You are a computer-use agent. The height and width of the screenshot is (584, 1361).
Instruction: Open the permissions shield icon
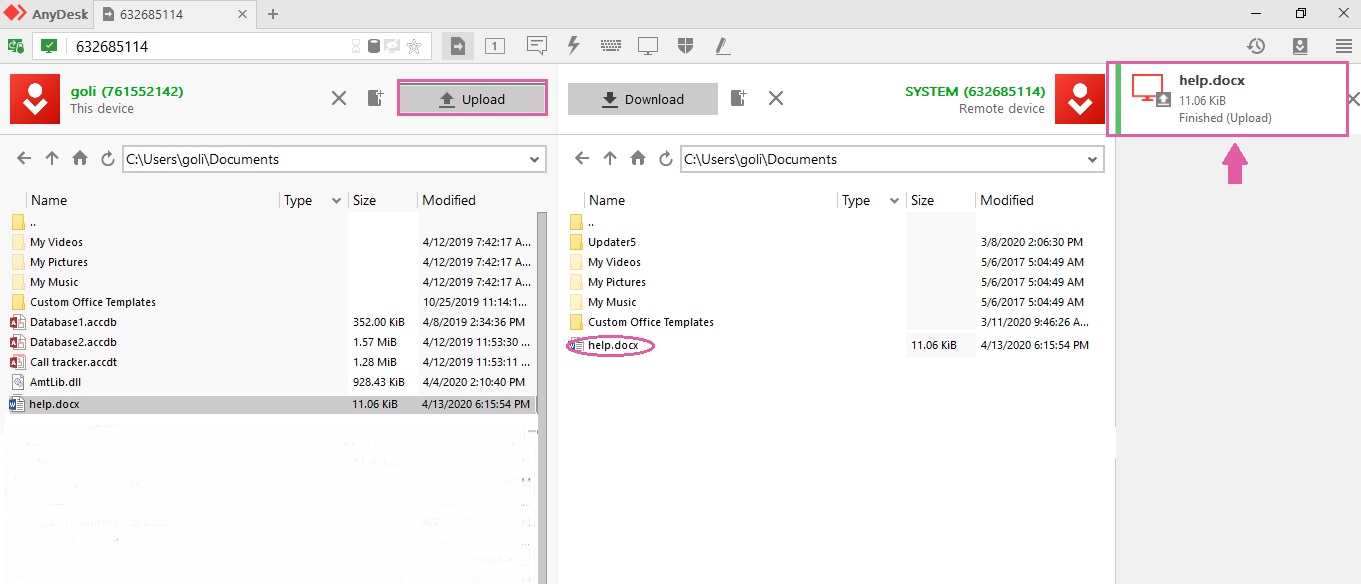685,46
